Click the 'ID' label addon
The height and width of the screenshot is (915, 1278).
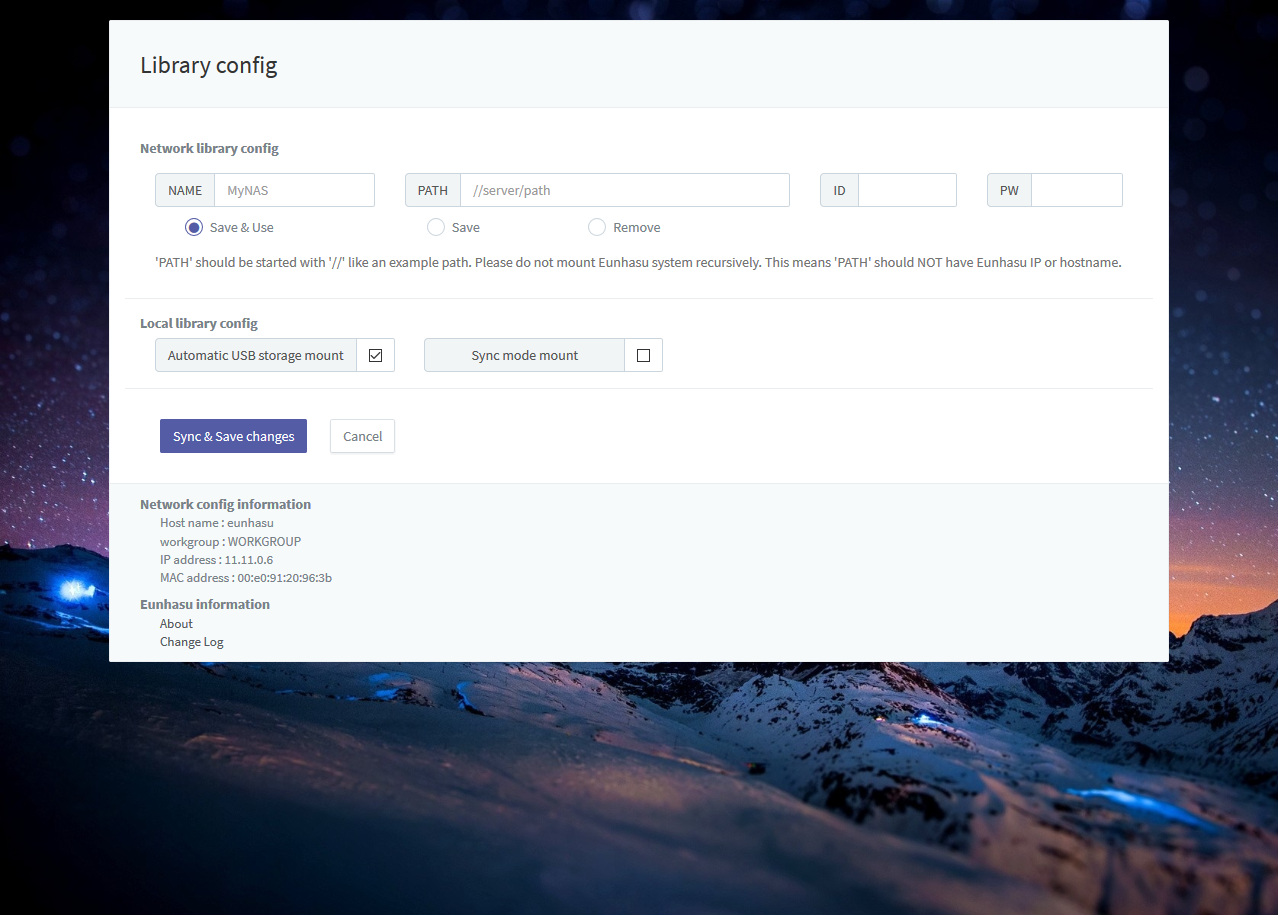[839, 190]
